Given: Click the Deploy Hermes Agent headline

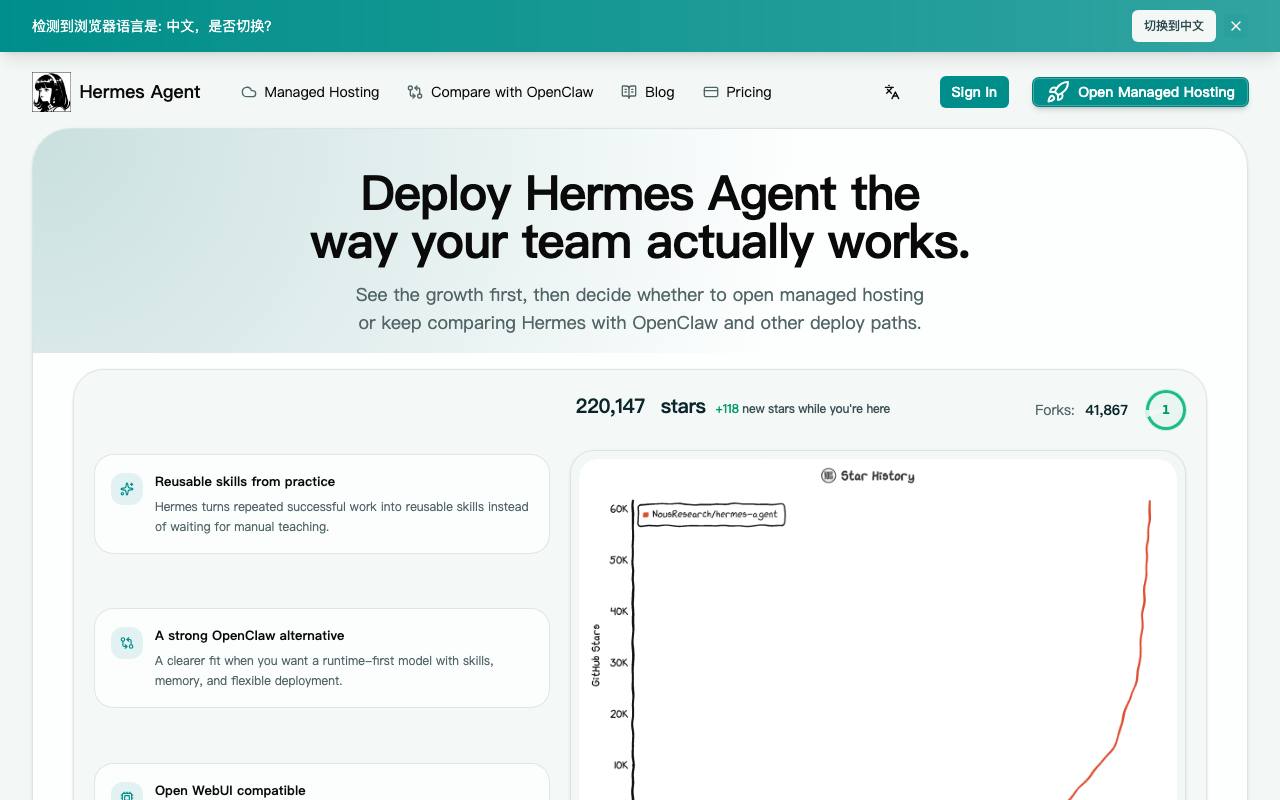Looking at the screenshot, I should 640,217.
